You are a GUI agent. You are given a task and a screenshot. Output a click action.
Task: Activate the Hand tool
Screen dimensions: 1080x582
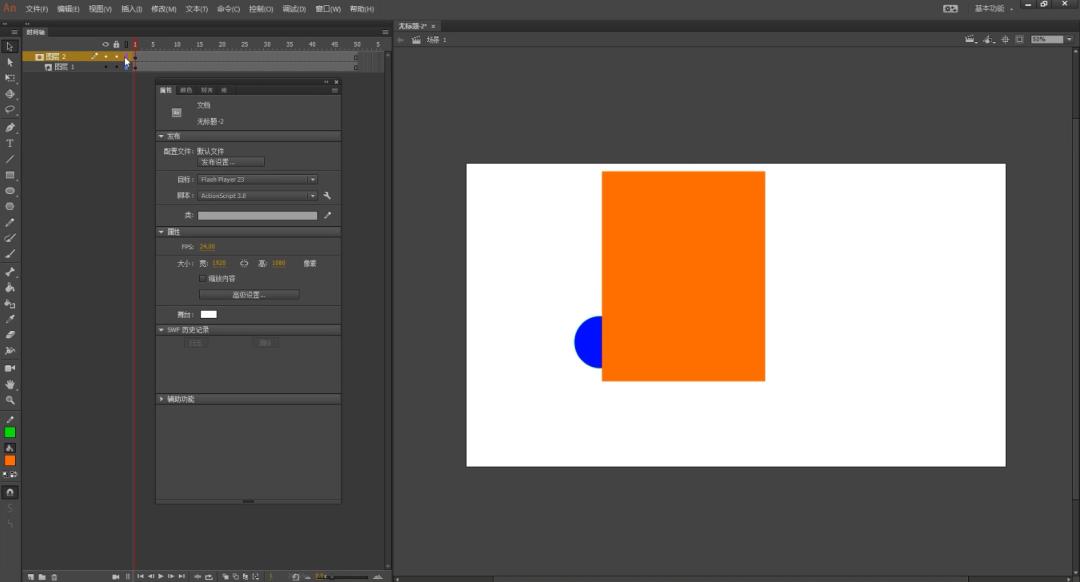10,384
